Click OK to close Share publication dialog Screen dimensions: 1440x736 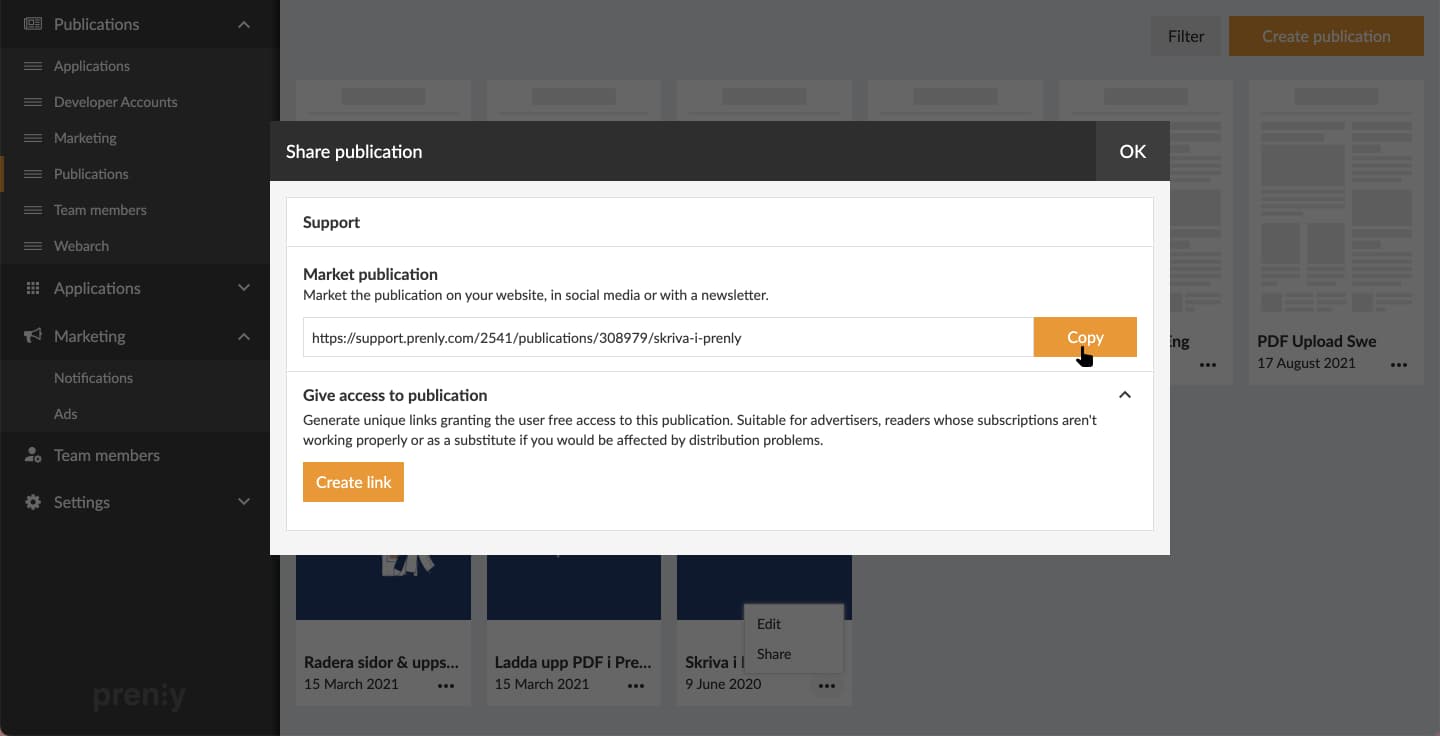coord(1132,151)
